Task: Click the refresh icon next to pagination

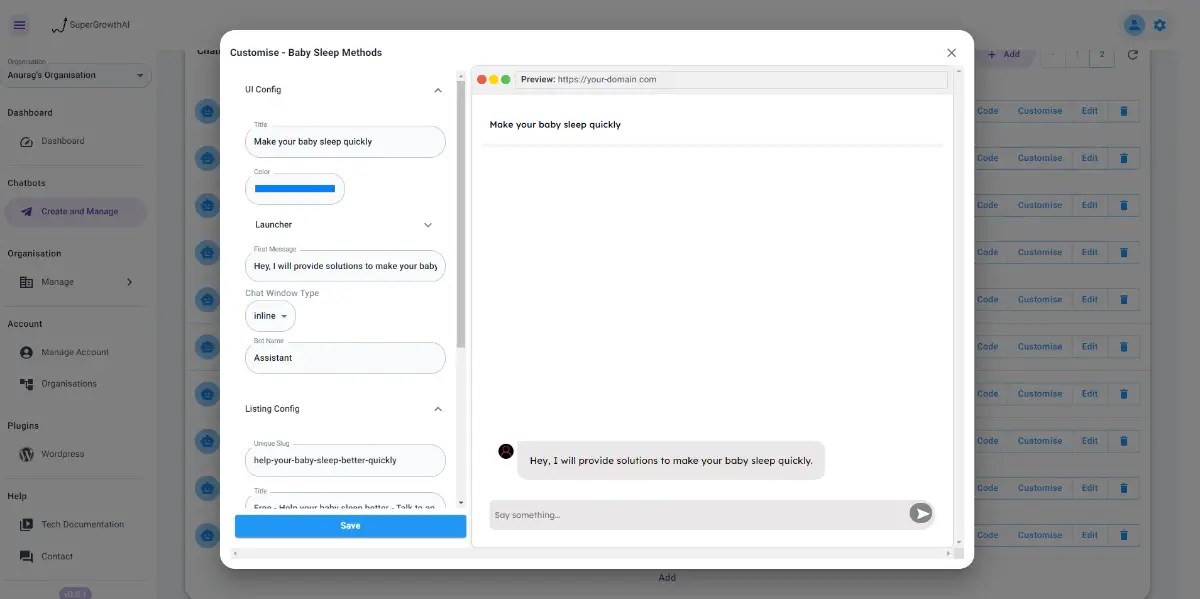Action: (1133, 55)
